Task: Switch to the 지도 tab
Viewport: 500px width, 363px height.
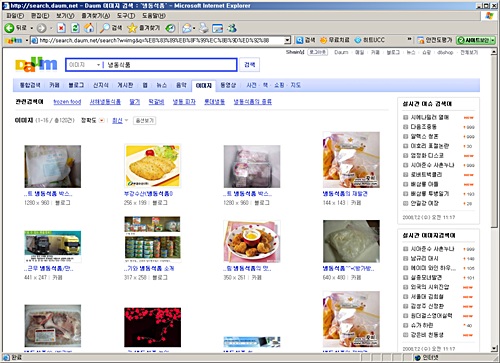Action: click(295, 85)
